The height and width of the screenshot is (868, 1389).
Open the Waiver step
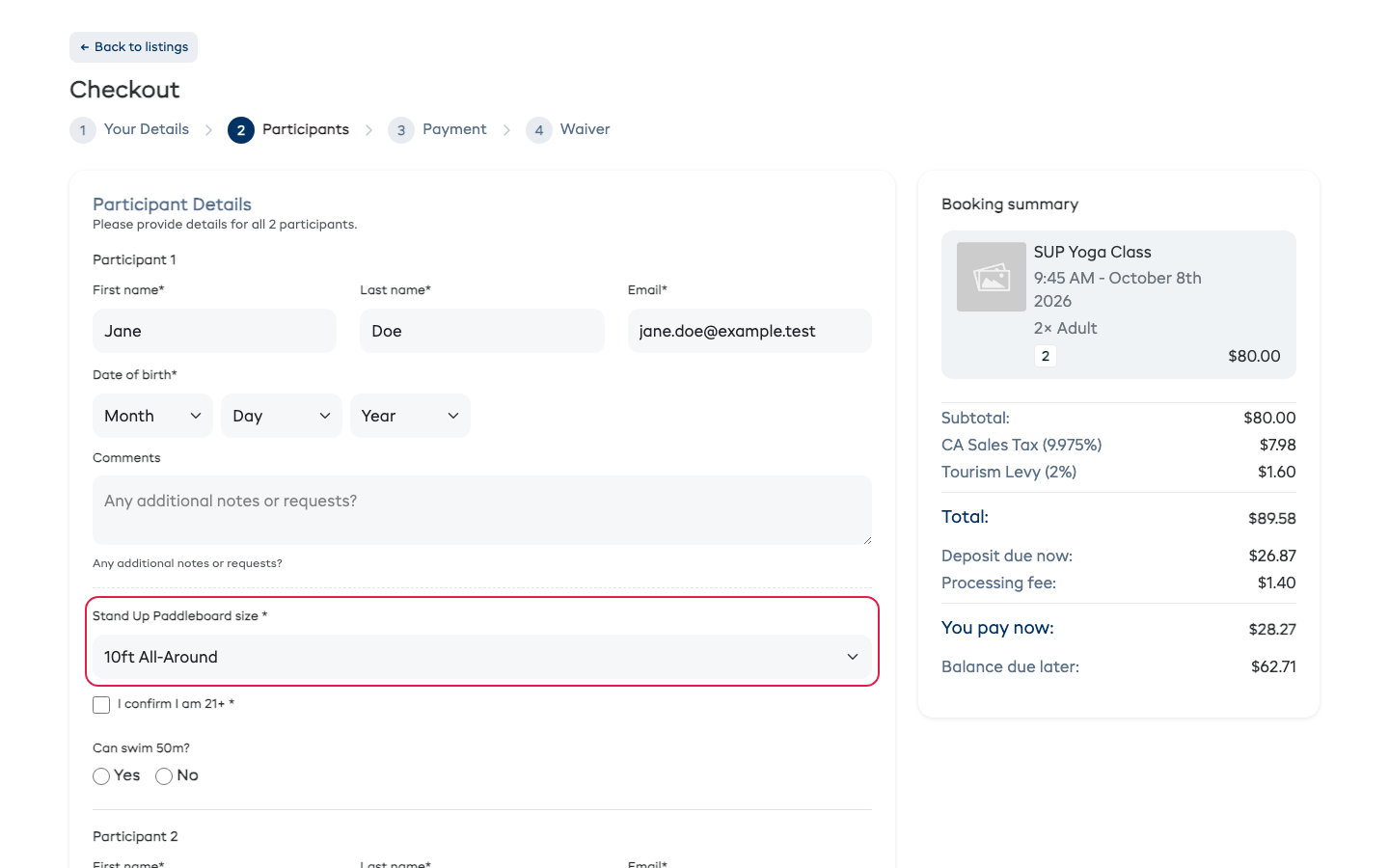click(585, 129)
